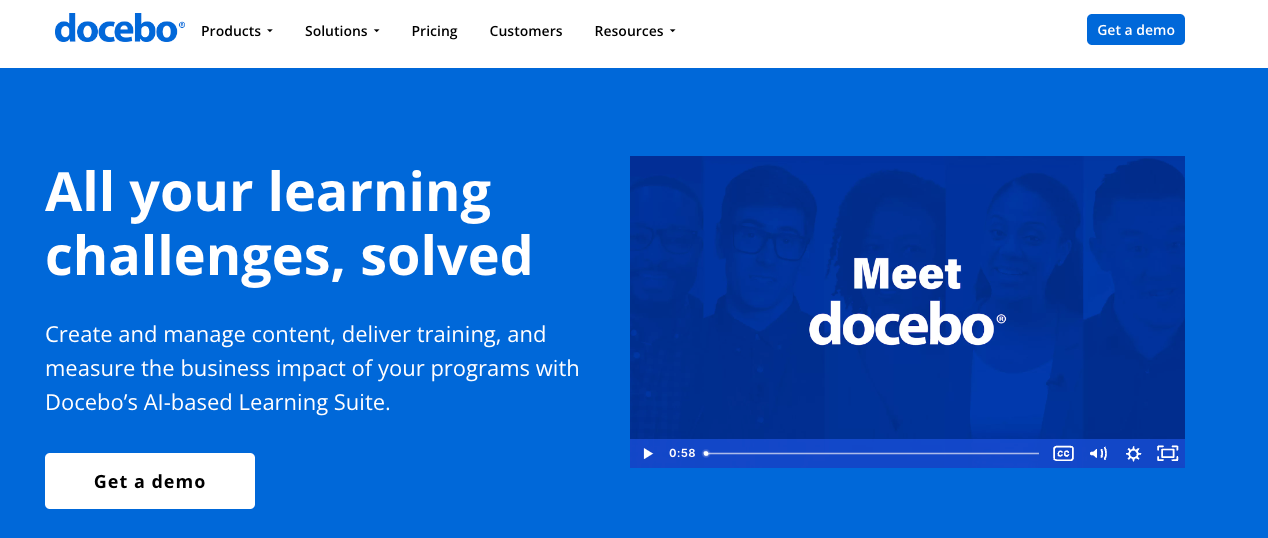
Task: Click the heading All your learning challenges, solved
Action: (289, 223)
